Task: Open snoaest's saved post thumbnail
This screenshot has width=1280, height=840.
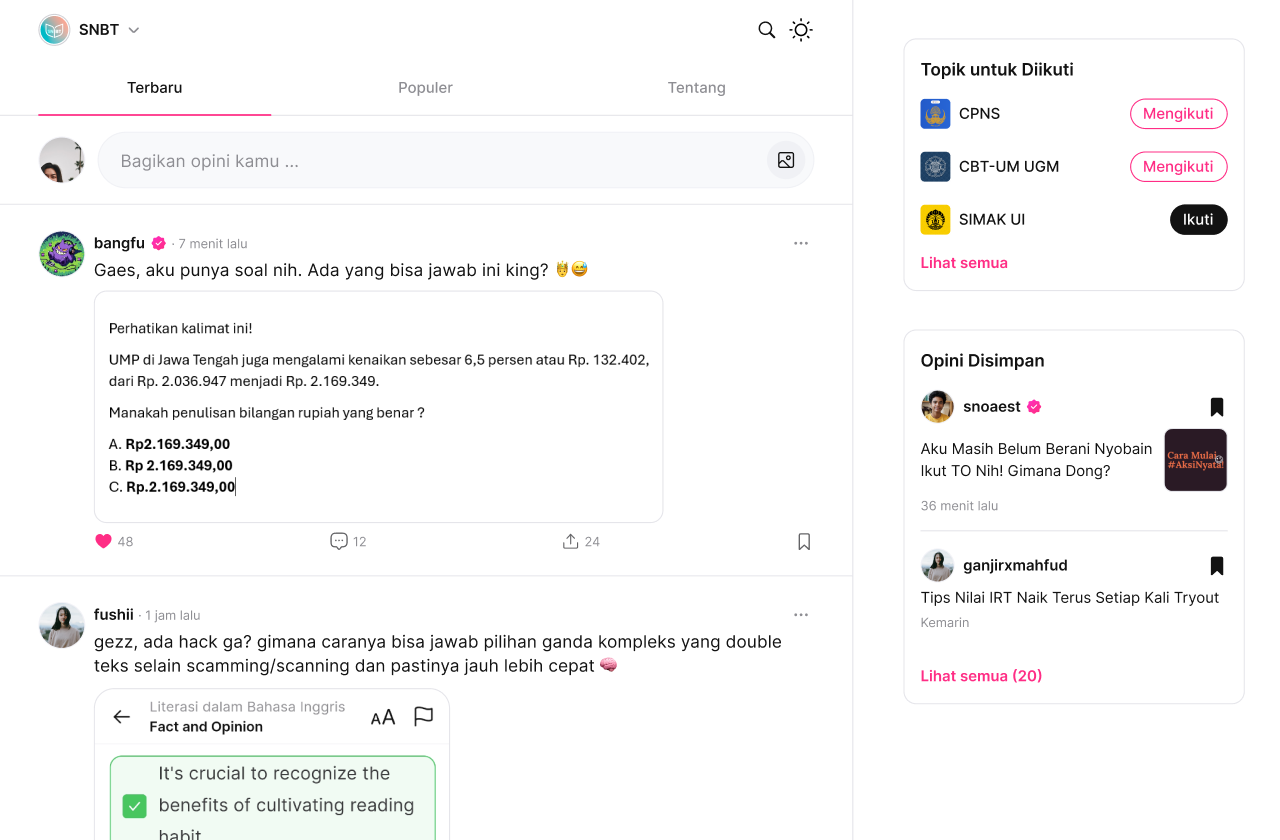Action: click(1195, 460)
